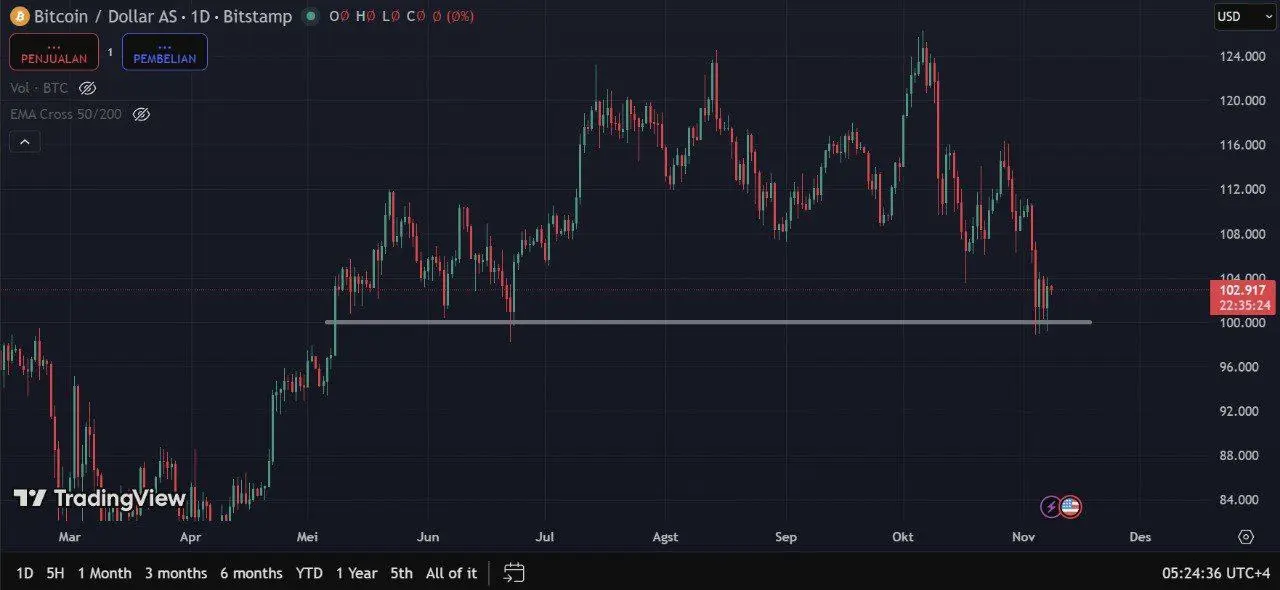The height and width of the screenshot is (590, 1280).
Task: Collapse the indicator legend chevron
Action: coord(25,143)
